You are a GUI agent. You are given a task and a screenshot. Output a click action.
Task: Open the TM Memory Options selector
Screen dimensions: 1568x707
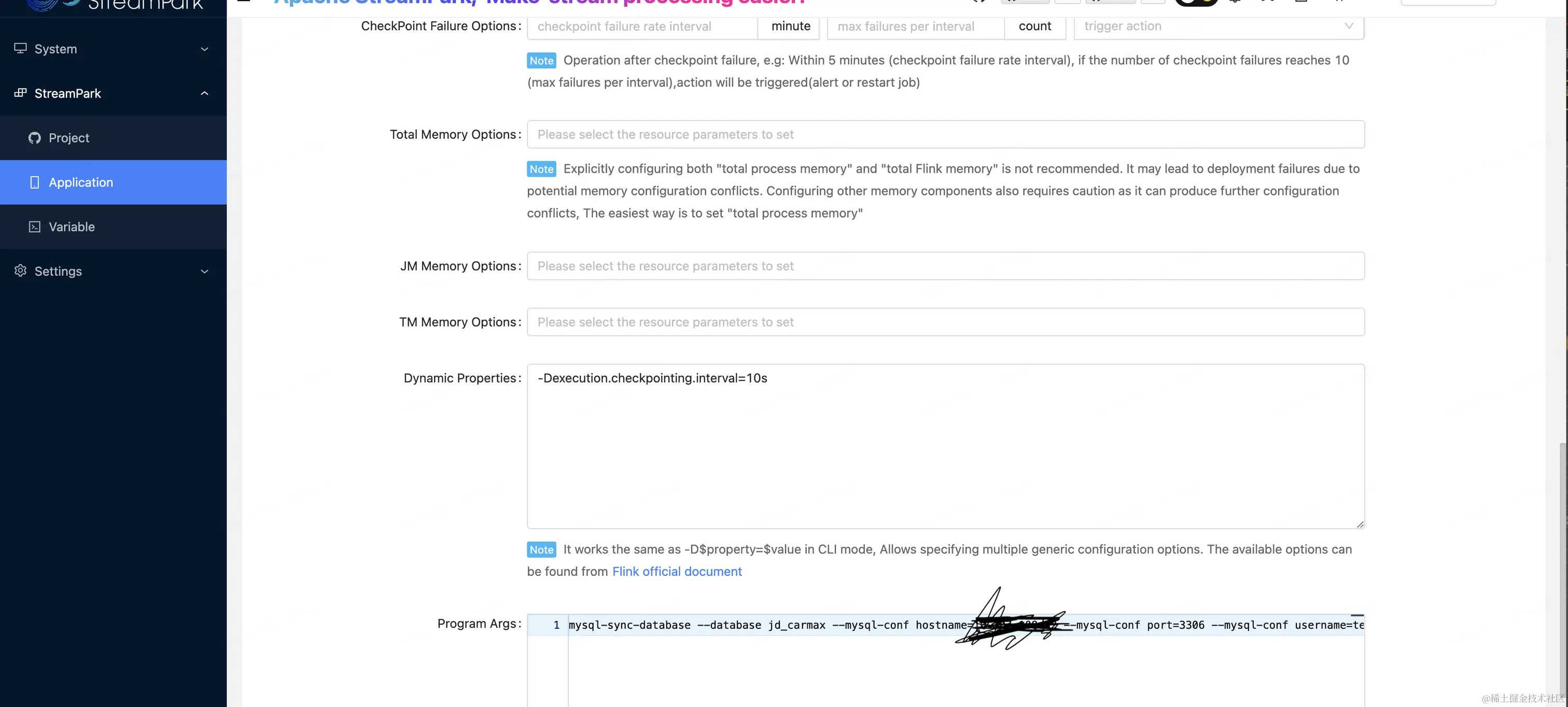click(945, 322)
